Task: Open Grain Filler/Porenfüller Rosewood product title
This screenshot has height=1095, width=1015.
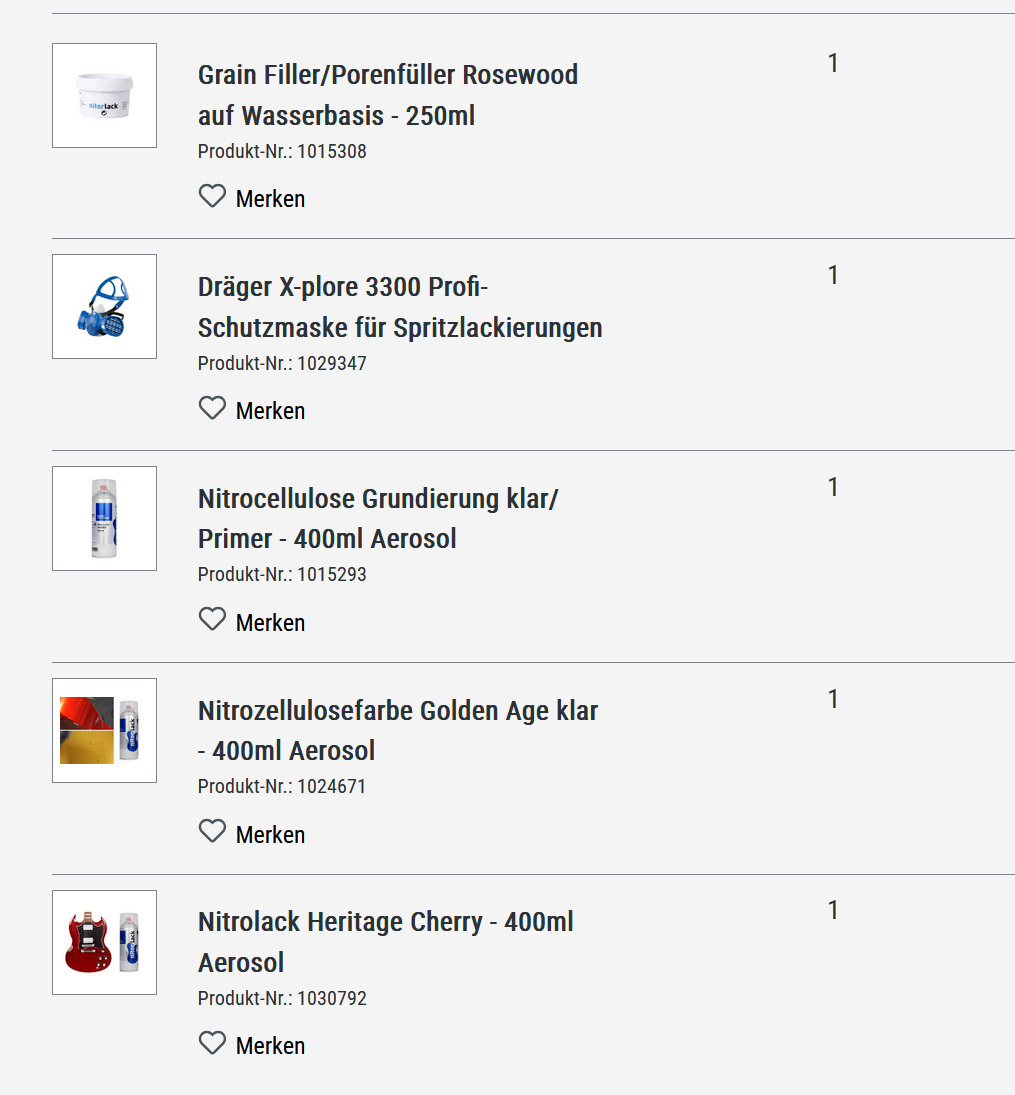Action: pos(388,95)
